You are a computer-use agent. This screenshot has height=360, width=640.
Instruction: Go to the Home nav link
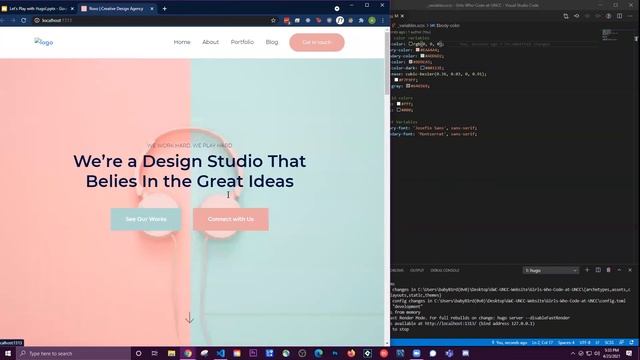pyautogui.click(x=182, y=42)
